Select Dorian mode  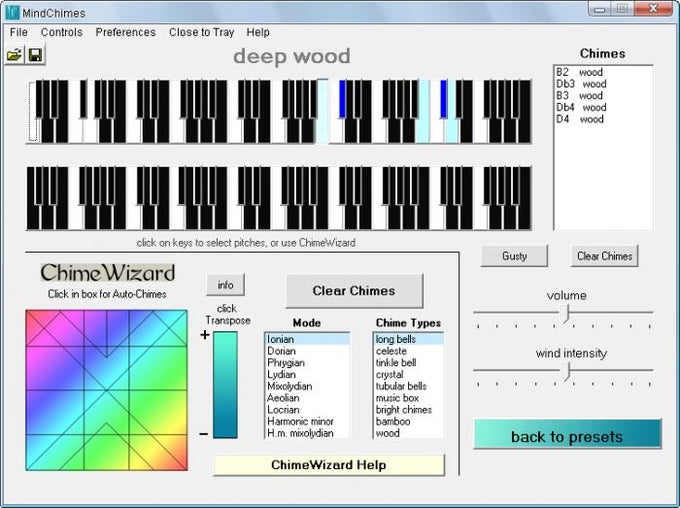pos(307,351)
